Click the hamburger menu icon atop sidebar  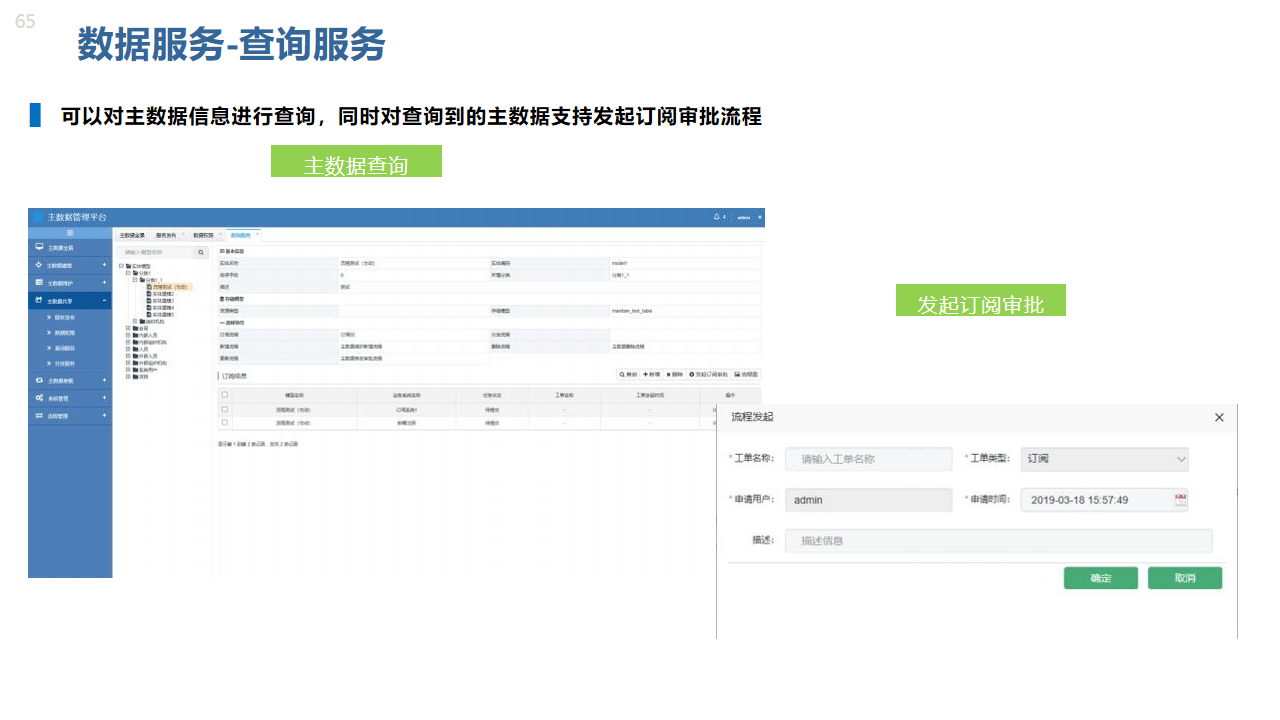[70, 232]
